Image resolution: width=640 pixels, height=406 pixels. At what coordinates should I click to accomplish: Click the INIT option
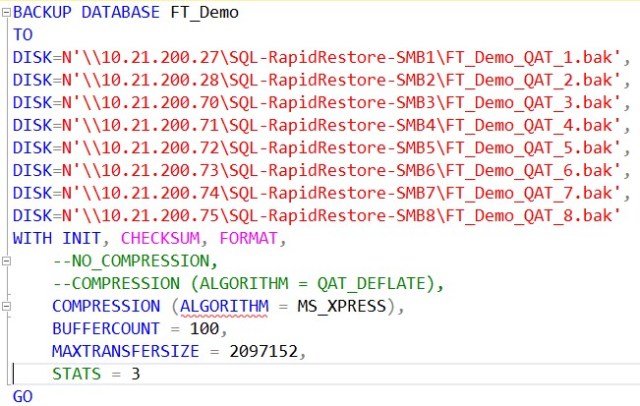(81, 238)
